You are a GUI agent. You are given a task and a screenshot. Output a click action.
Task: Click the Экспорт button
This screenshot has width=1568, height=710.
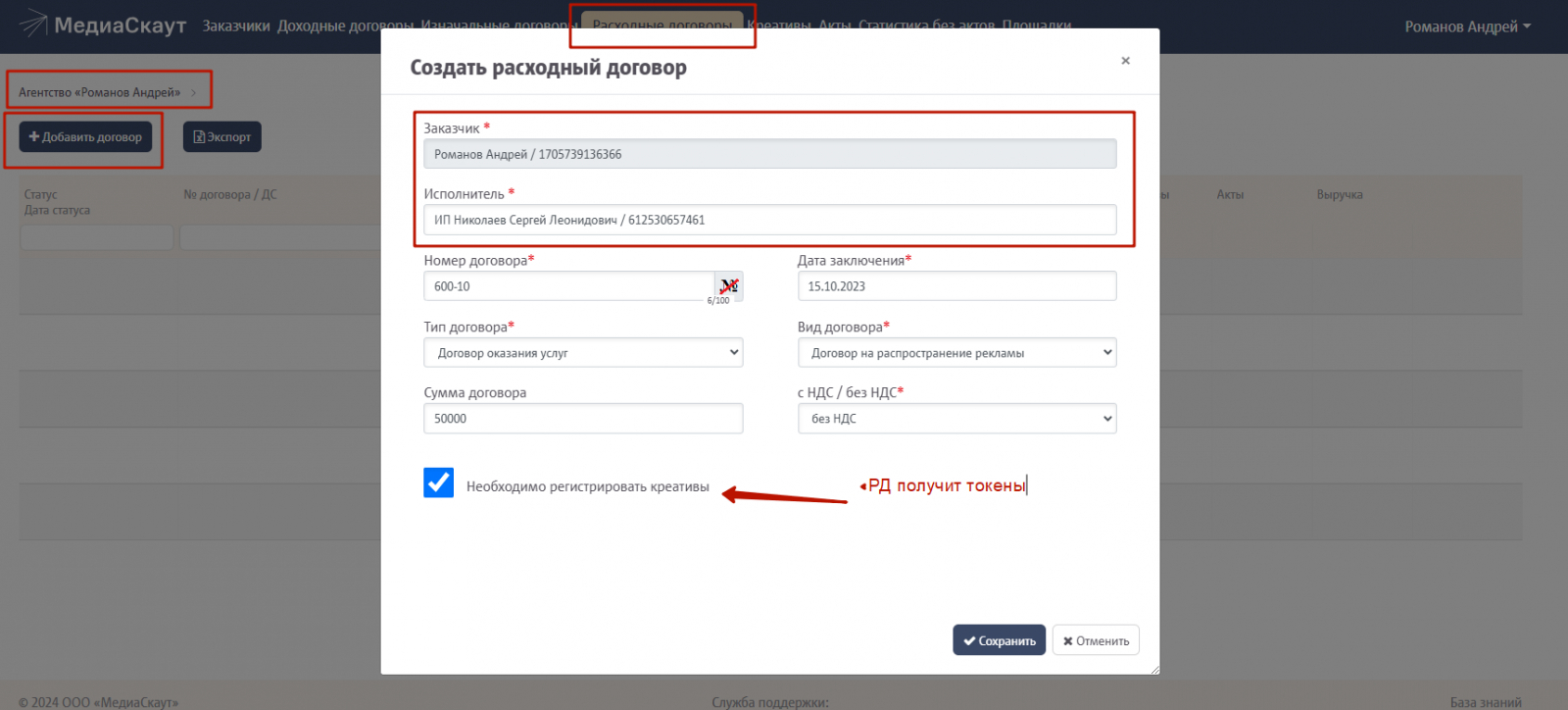tap(222, 137)
